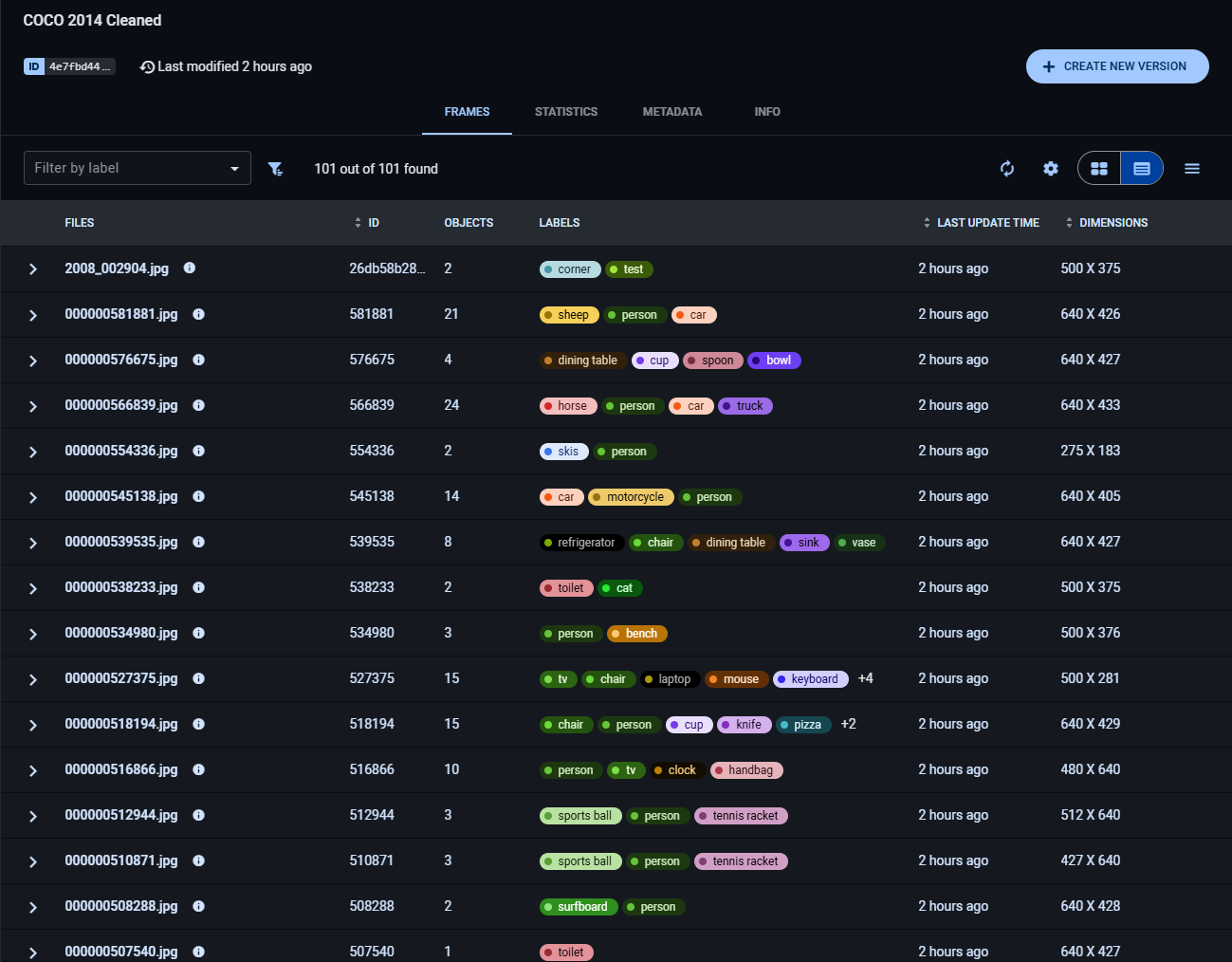This screenshot has height=962, width=1232.
Task: Click the info icon beside 000000507540.jpg
Action: click(x=198, y=952)
